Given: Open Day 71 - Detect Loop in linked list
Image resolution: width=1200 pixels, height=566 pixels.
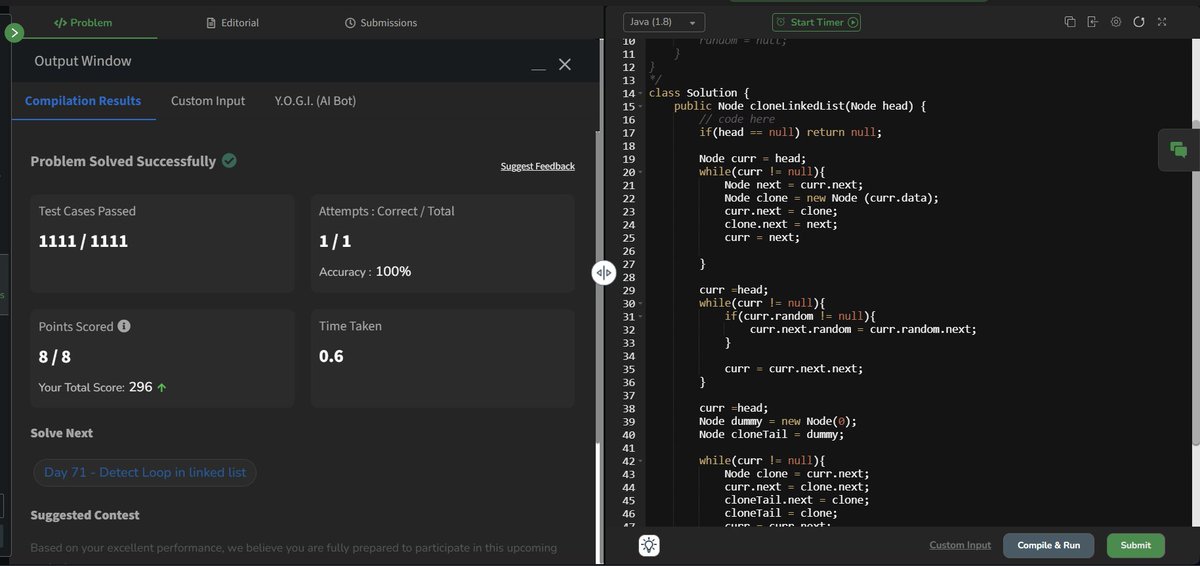Looking at the screenshot, I should click(x=145, y=472).
